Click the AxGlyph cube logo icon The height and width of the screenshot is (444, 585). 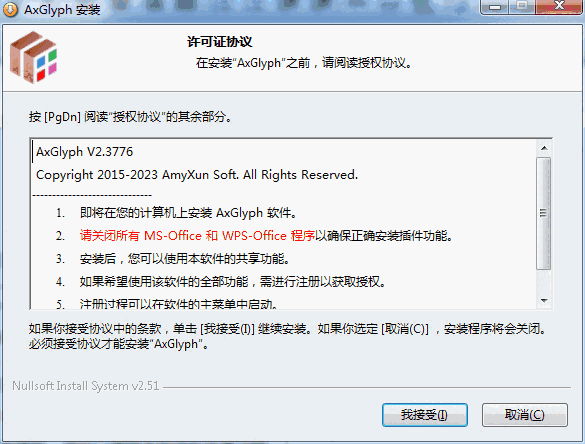coord(34,57)
